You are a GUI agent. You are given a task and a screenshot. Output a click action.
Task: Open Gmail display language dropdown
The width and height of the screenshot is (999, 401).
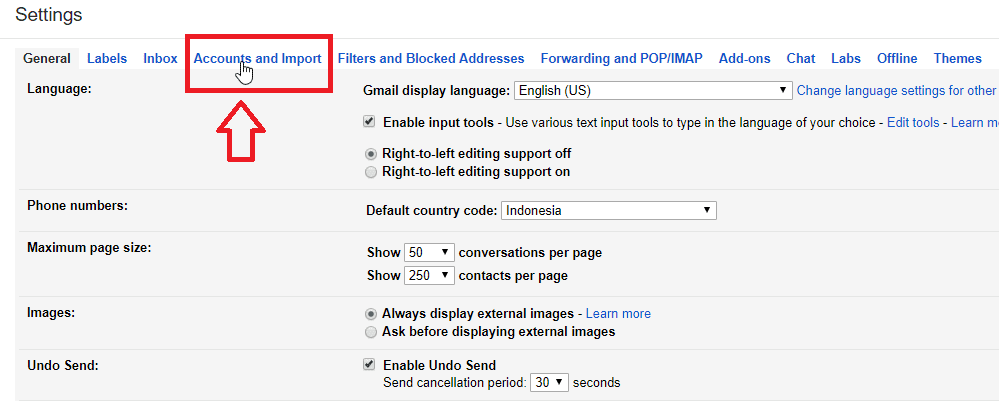(x=653, y=91)
